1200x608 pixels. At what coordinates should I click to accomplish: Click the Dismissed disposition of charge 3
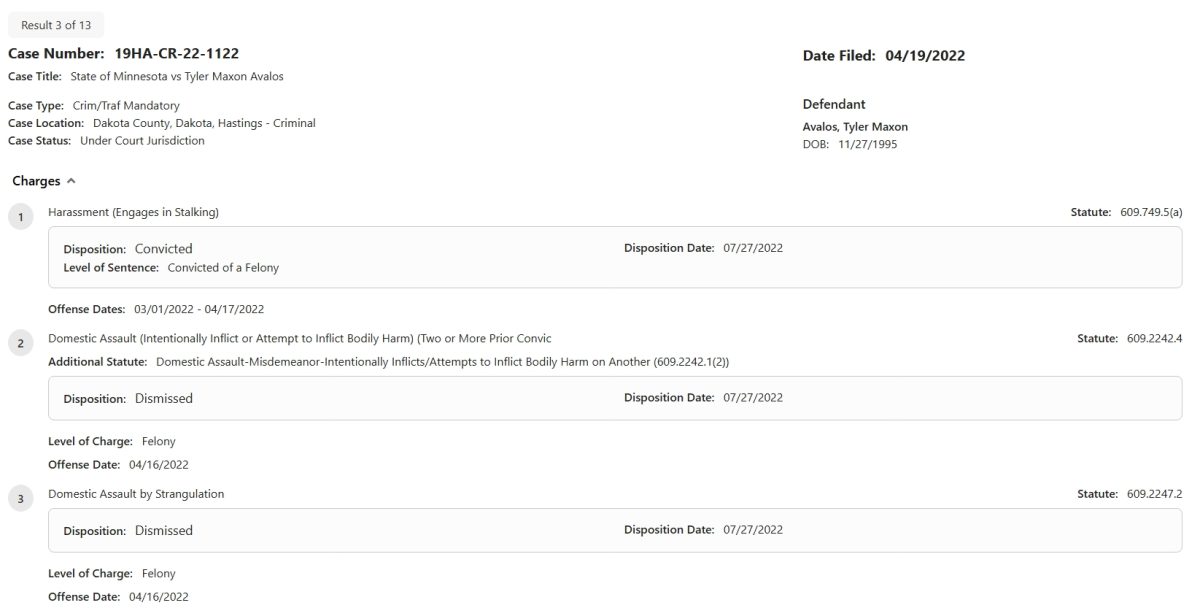point(164,530)
